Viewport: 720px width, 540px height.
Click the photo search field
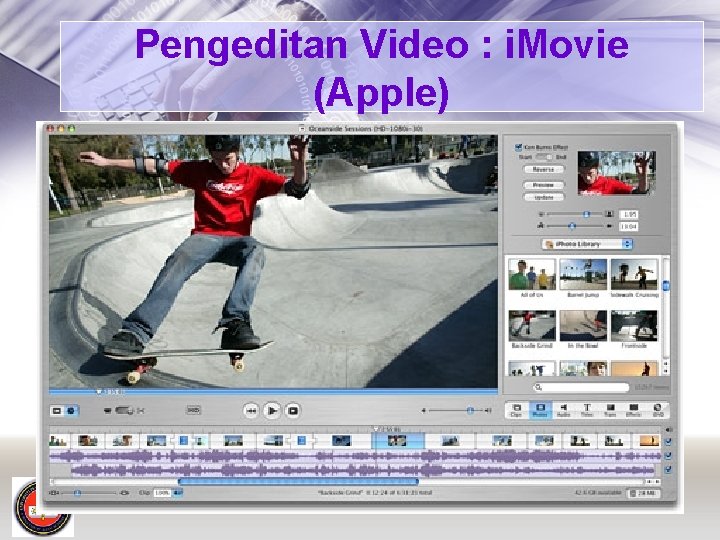click(581, 388)
